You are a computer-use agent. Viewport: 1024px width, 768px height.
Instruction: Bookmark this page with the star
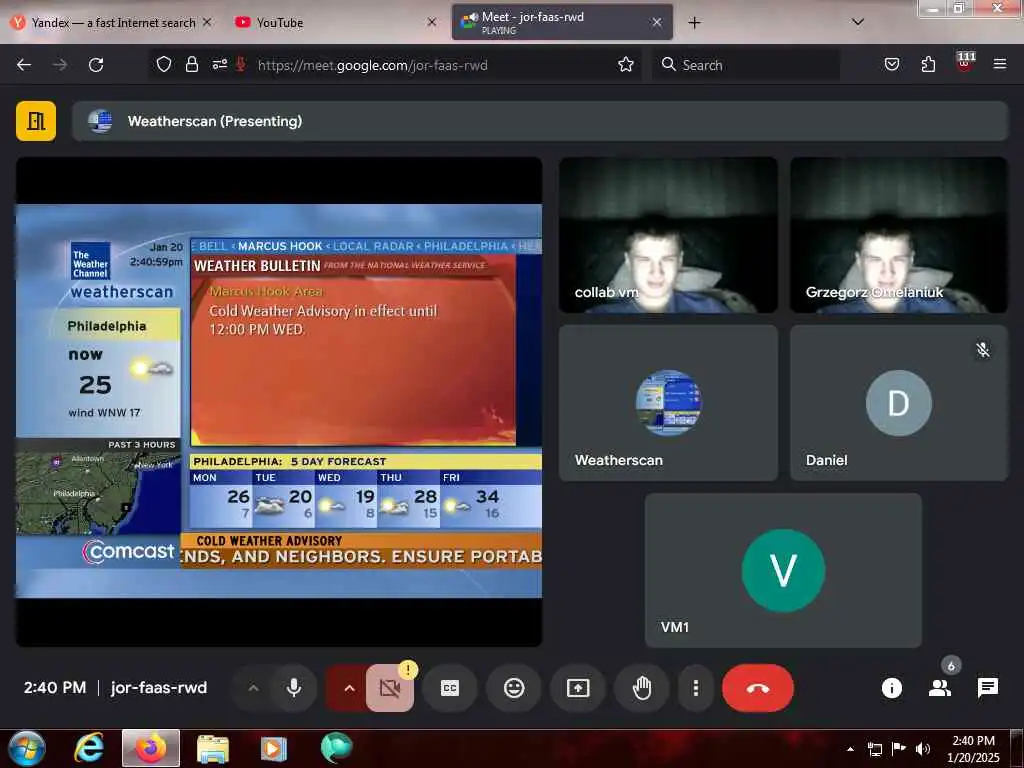[626, 64]
